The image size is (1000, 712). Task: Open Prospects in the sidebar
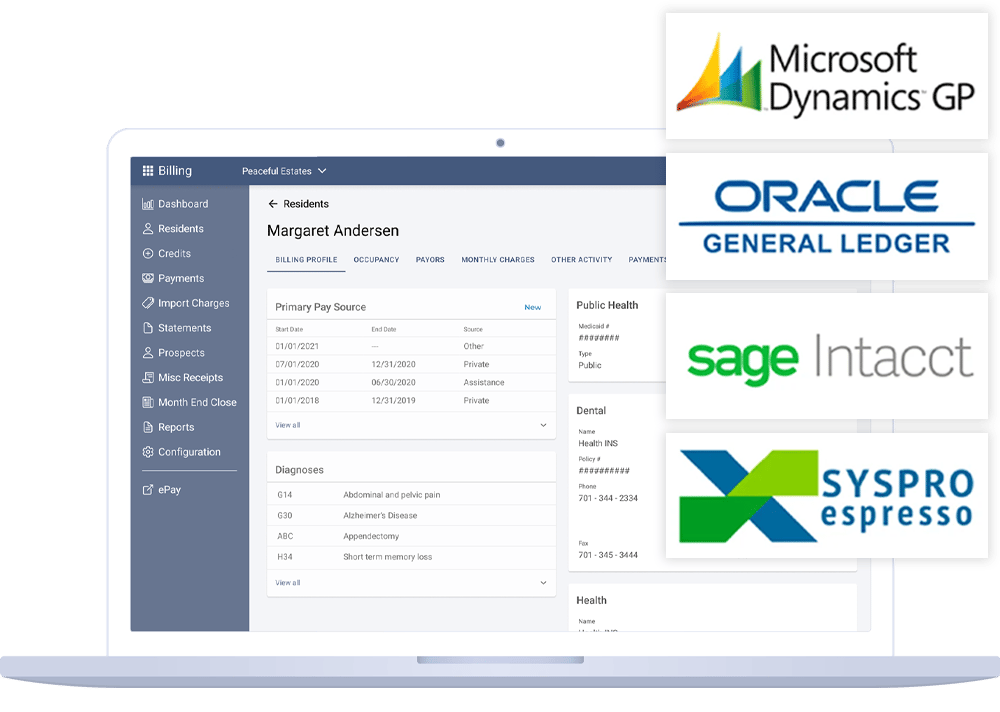click(x=182, y=353)
